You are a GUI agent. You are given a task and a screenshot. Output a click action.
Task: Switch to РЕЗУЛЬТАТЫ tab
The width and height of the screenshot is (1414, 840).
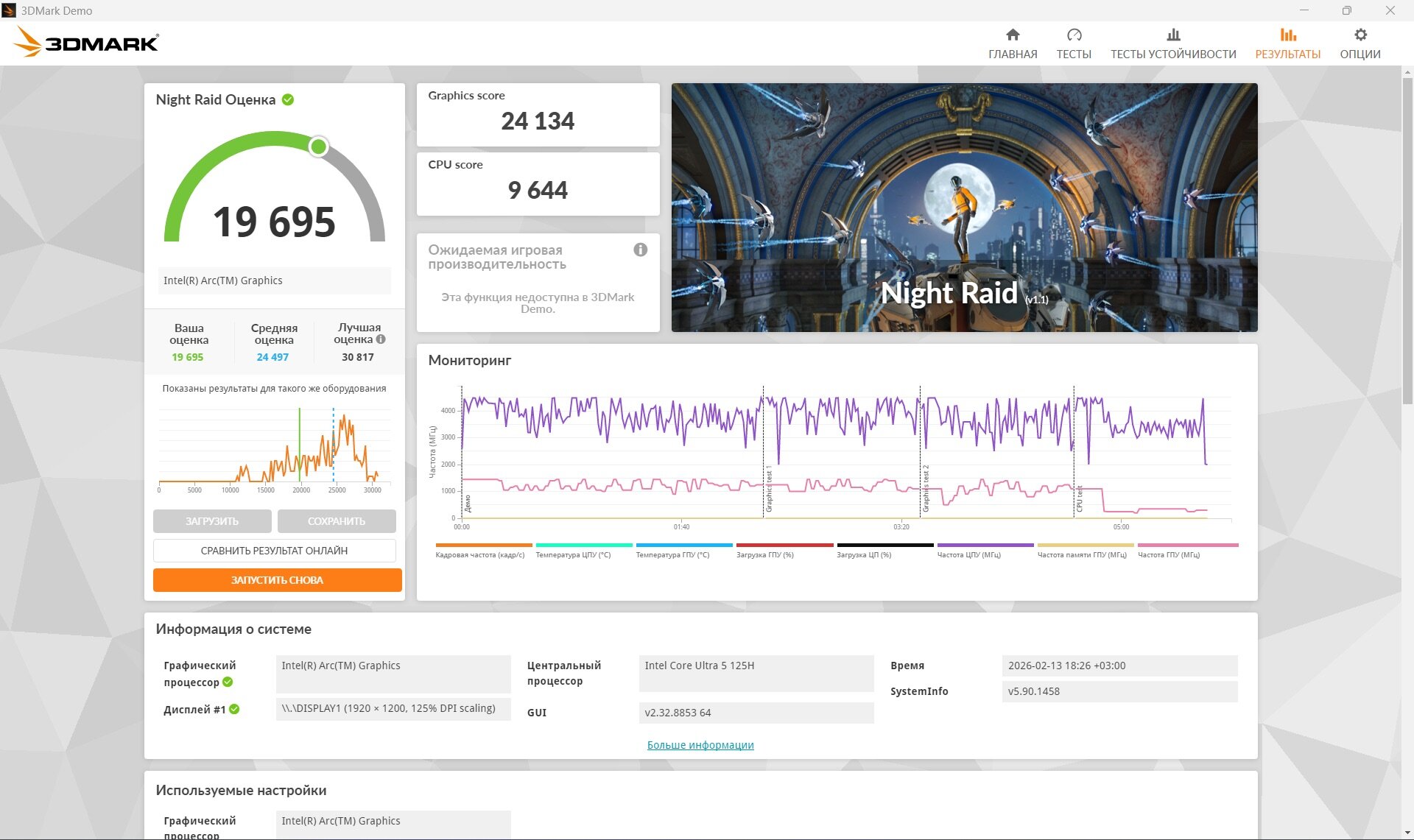tap(1287, 43)
